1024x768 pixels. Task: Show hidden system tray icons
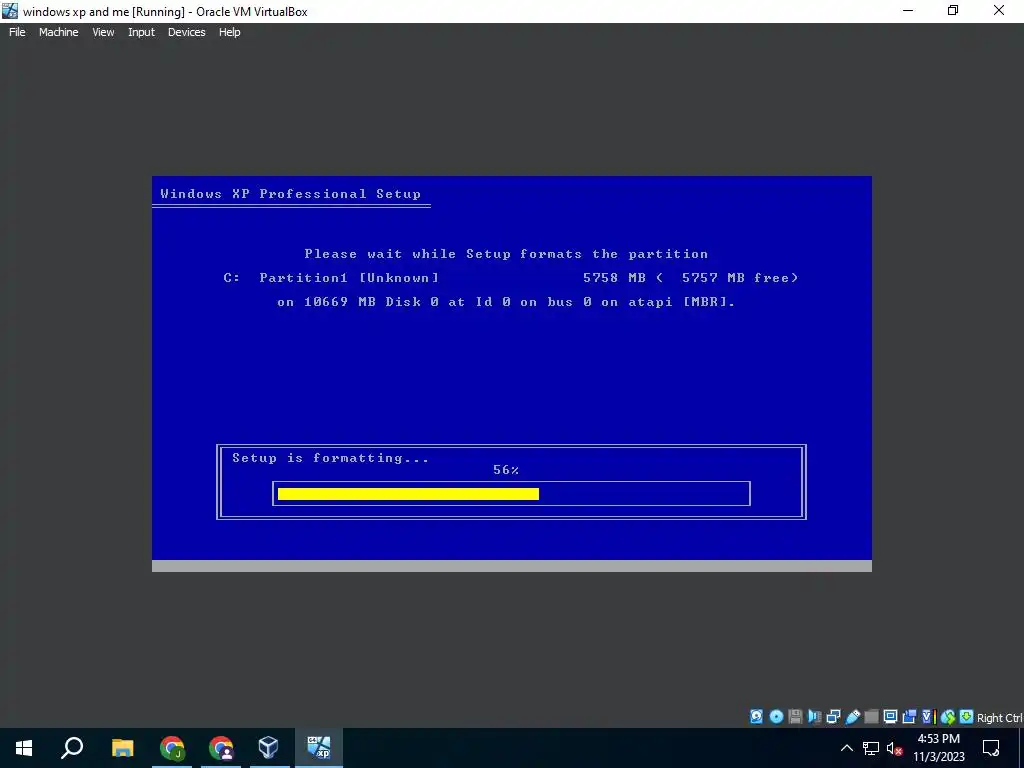click(x=846, y=748)
